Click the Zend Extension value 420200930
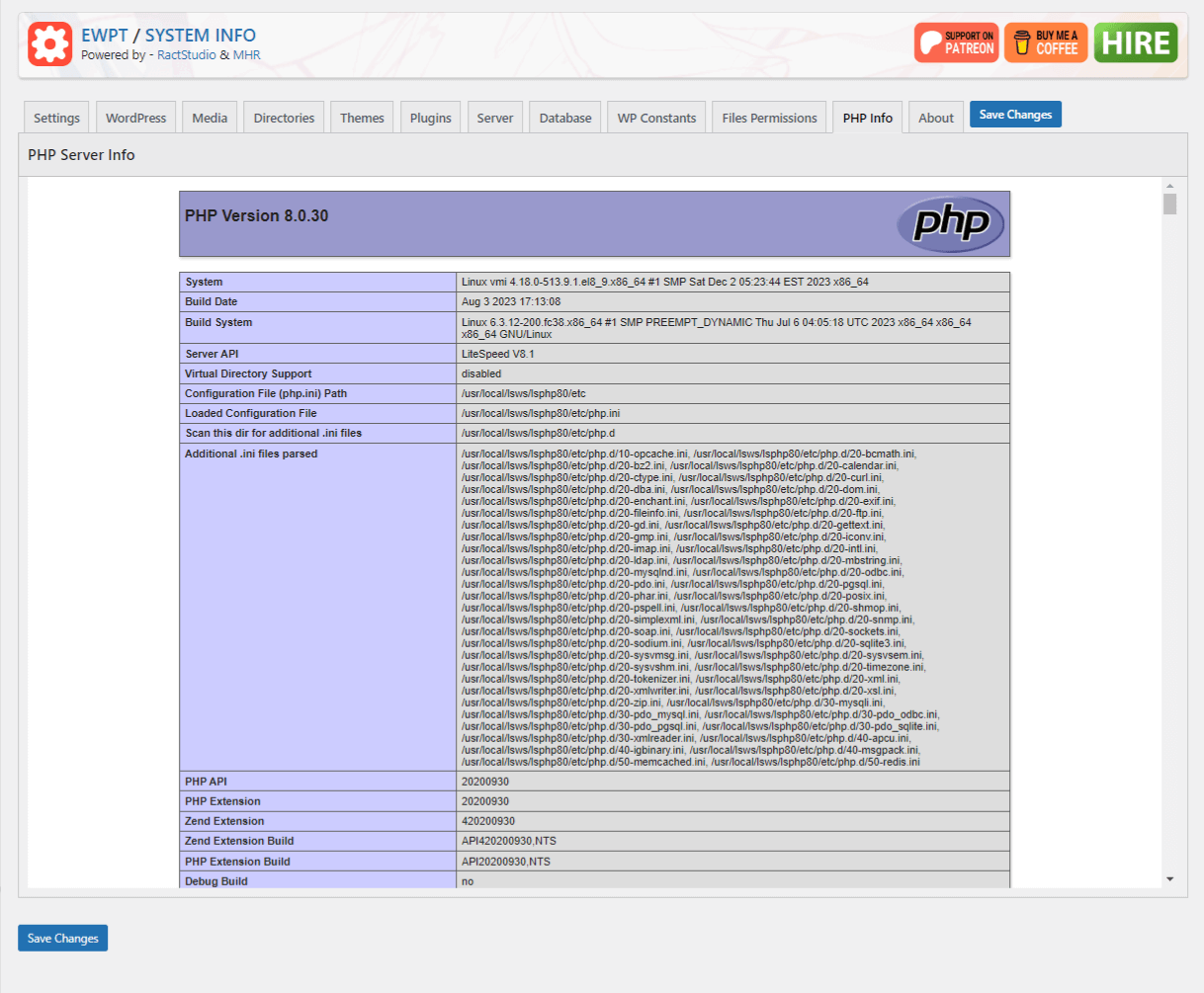Screen dimensions: 1204x993 click(x=488, y=821)
